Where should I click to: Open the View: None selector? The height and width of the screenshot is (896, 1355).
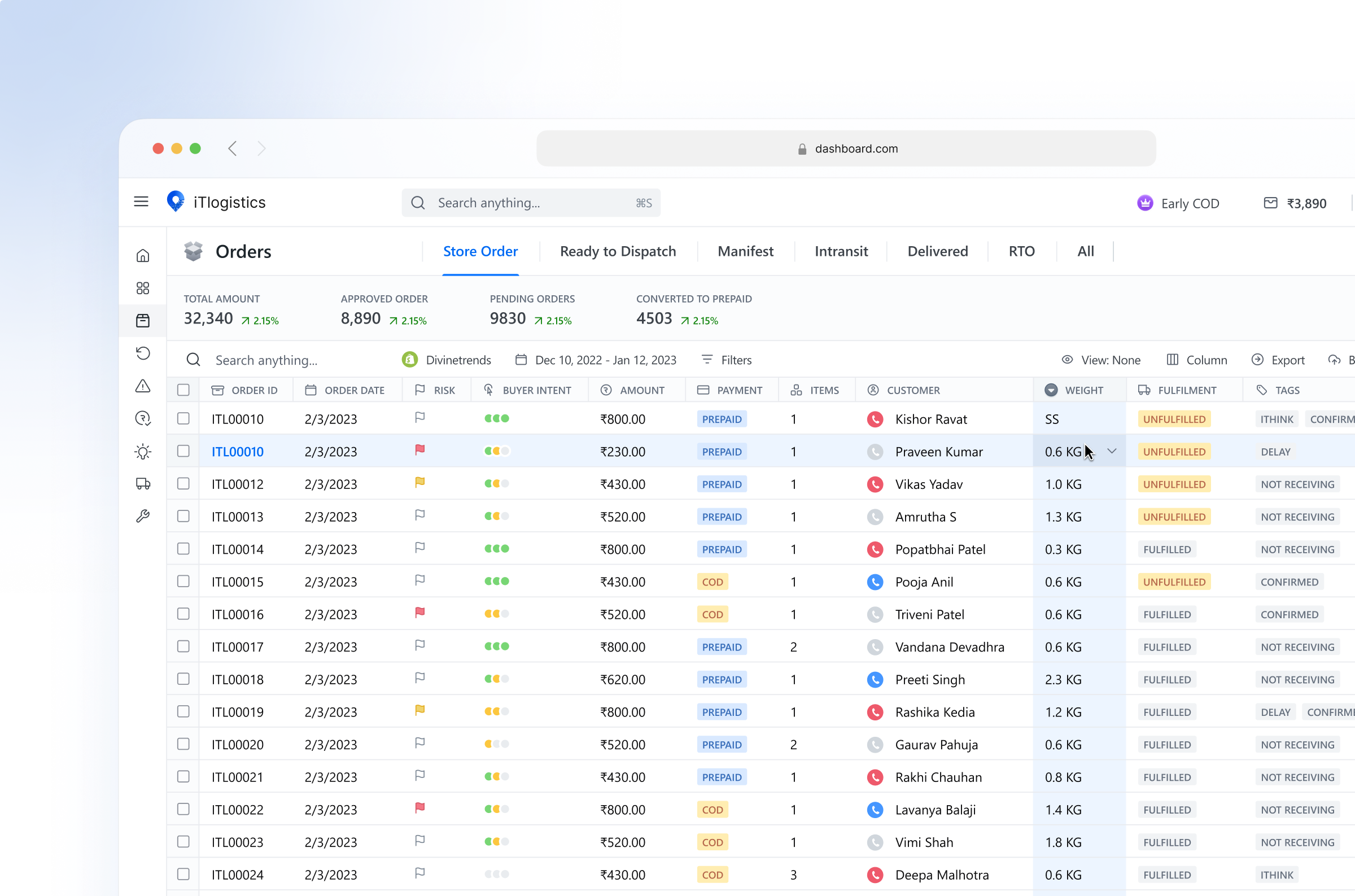pyautogui.click(x=1101, y=360)
